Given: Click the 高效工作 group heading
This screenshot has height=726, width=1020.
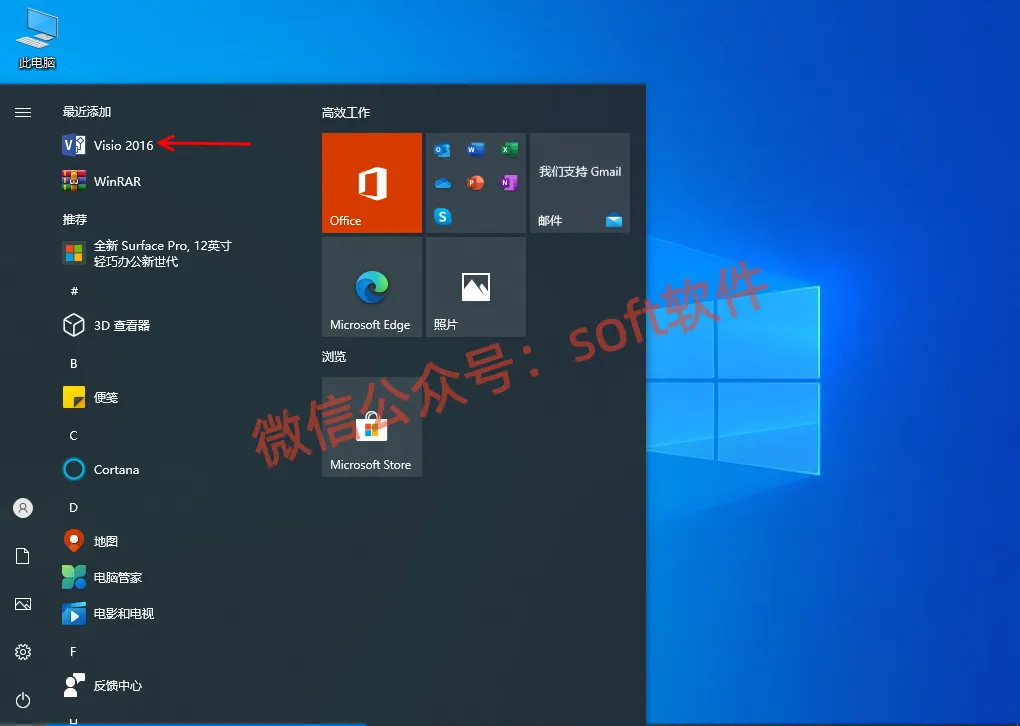Looking at the screenshot, I should pyautogui.click(x=345, y=113).
